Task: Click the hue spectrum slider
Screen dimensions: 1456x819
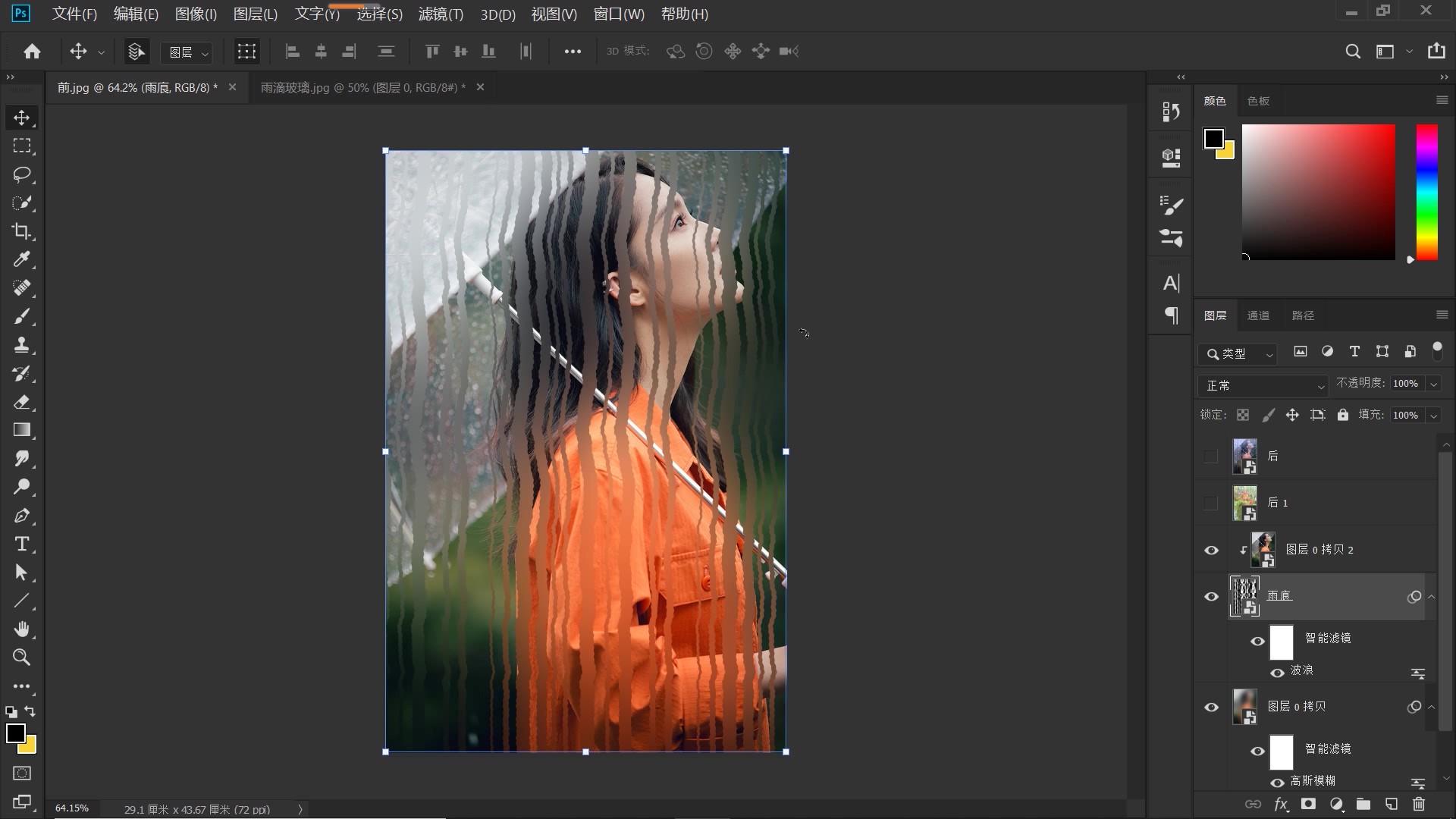Action: tap(1426, 193)
